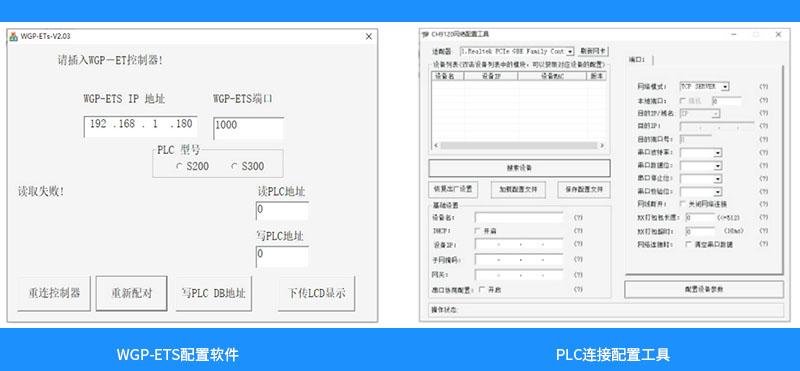This screenshot has width=800, height=371.
Task: Close the WGP-ETs-V2.03 window
Action: 369,37
